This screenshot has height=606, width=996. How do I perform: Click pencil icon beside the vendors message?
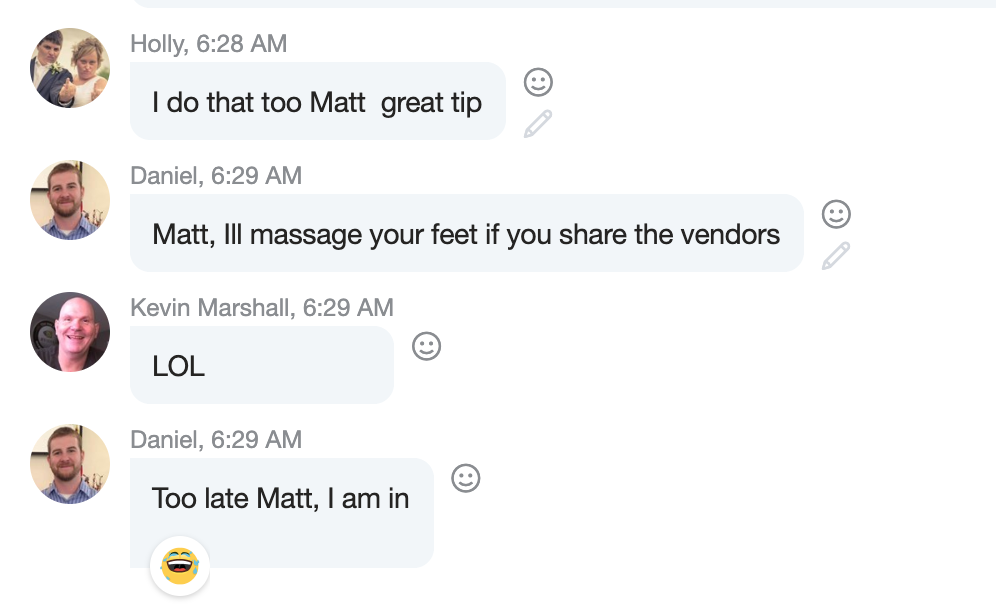coord(836,256)
